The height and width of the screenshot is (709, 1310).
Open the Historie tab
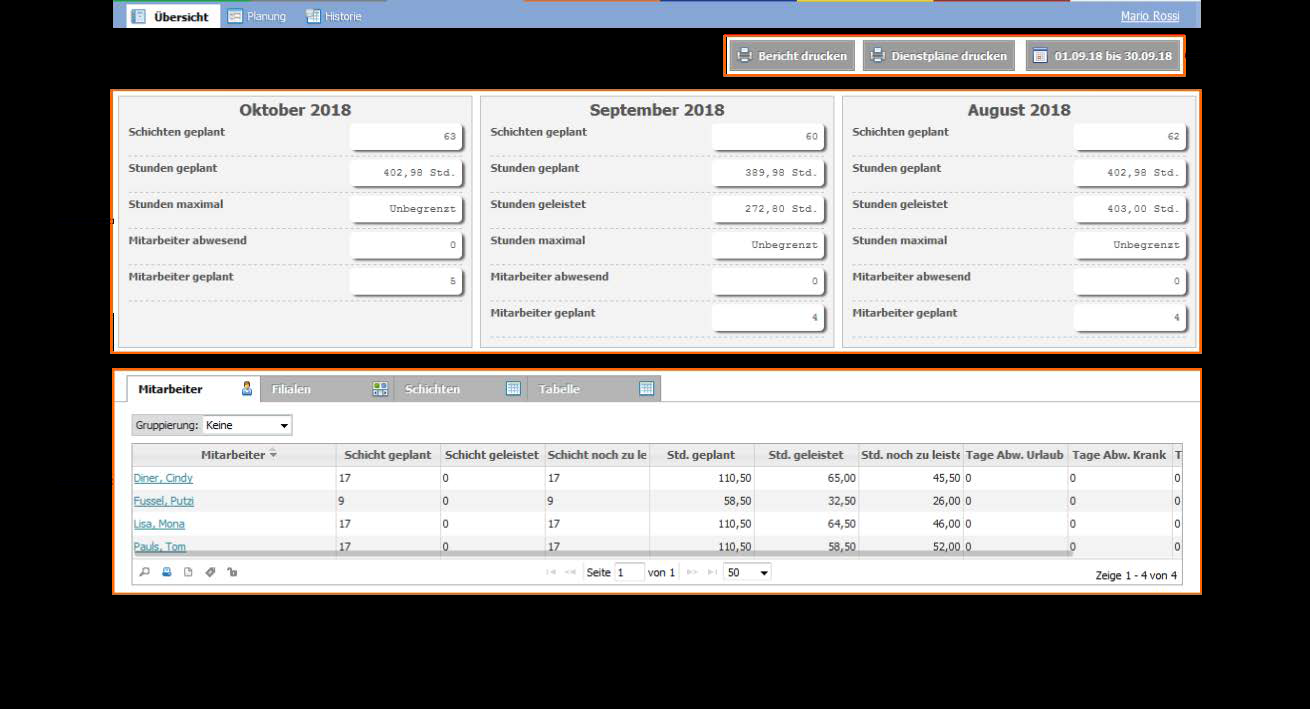[334, 16]
